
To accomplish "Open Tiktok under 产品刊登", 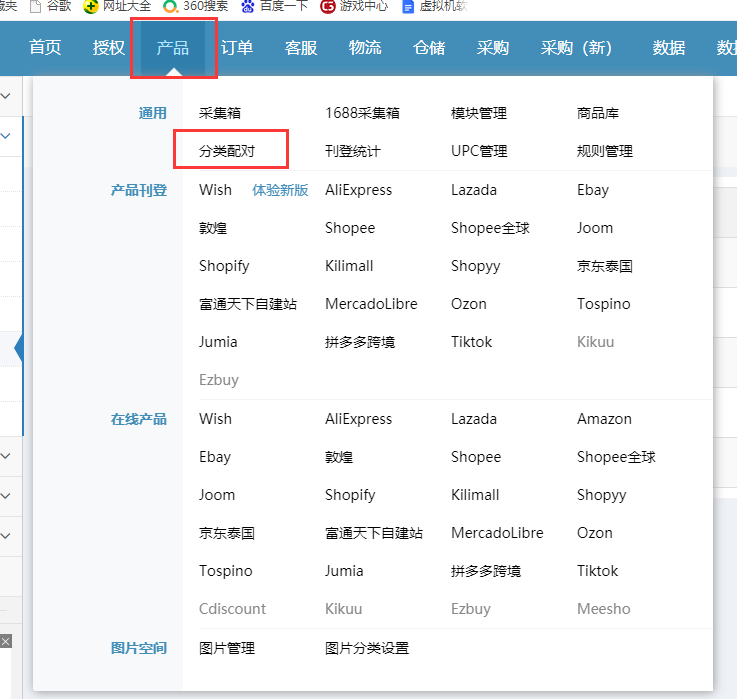I will tap(471, 342).
